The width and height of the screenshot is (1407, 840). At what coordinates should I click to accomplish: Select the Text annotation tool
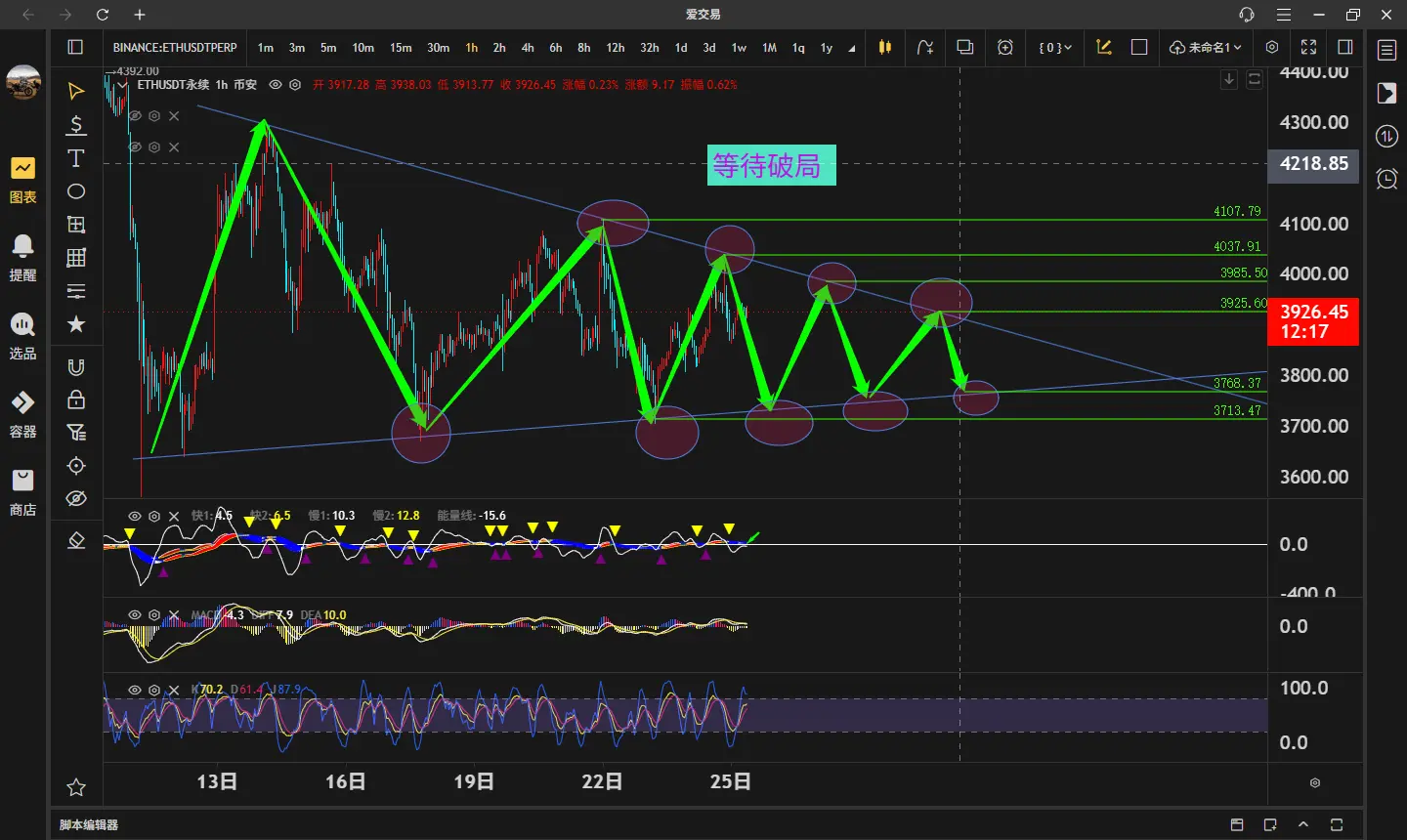[76, 158]
